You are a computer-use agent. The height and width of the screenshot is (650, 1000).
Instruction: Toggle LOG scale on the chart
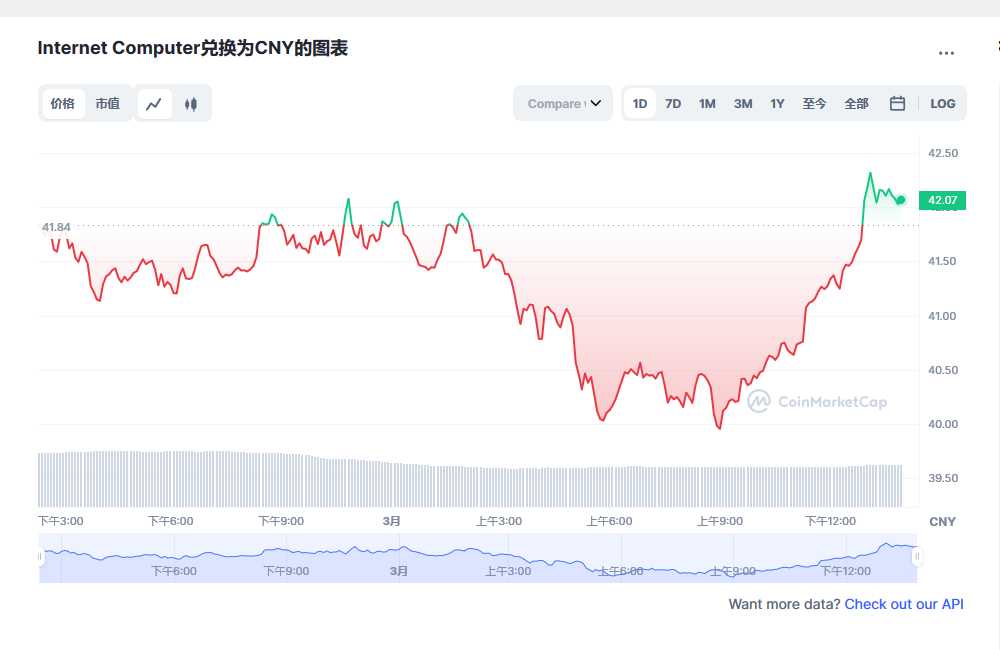[x=943, y=104]
